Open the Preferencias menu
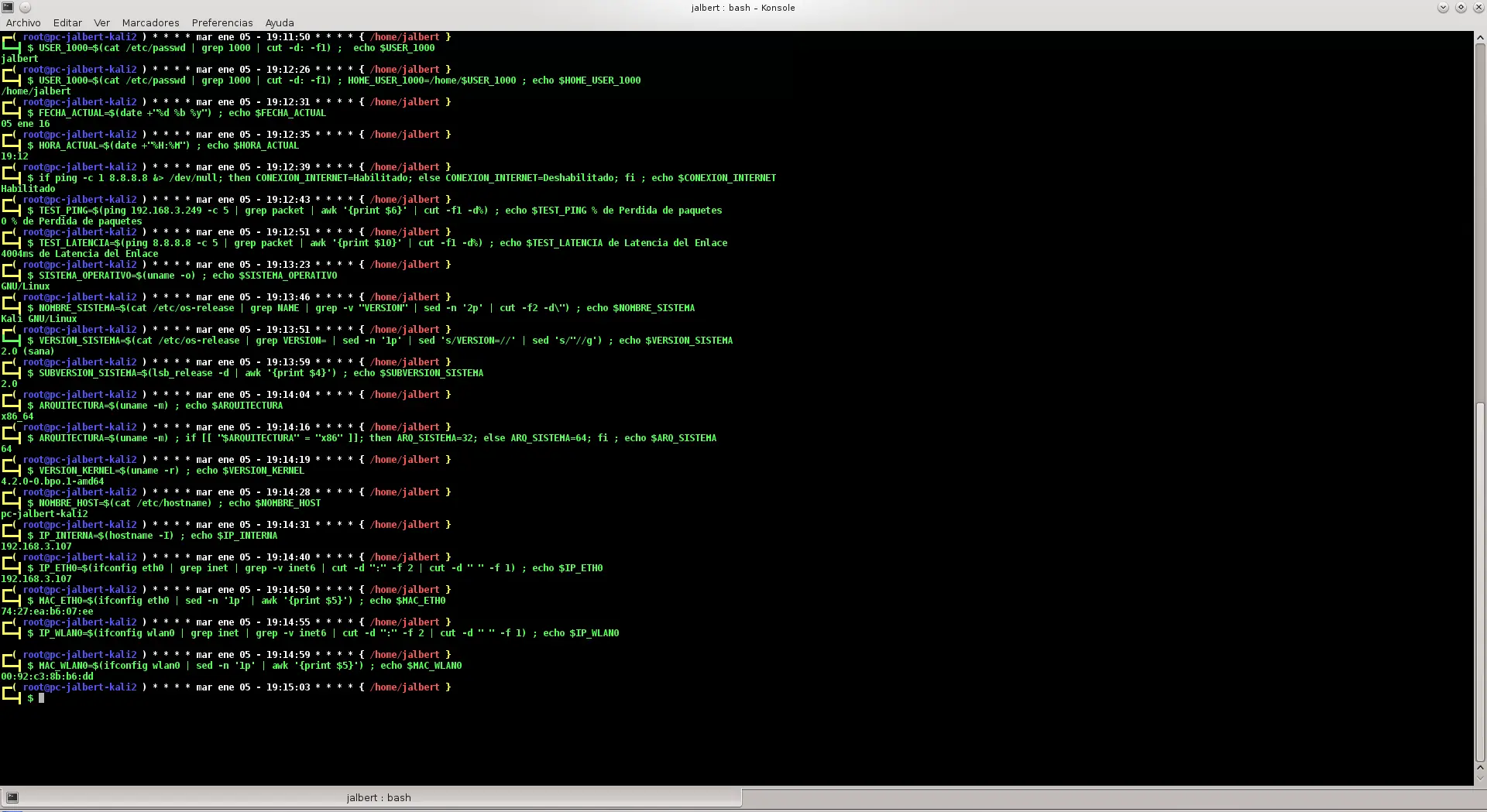The height and width of the screenshot is (812, 1487). 222,22
